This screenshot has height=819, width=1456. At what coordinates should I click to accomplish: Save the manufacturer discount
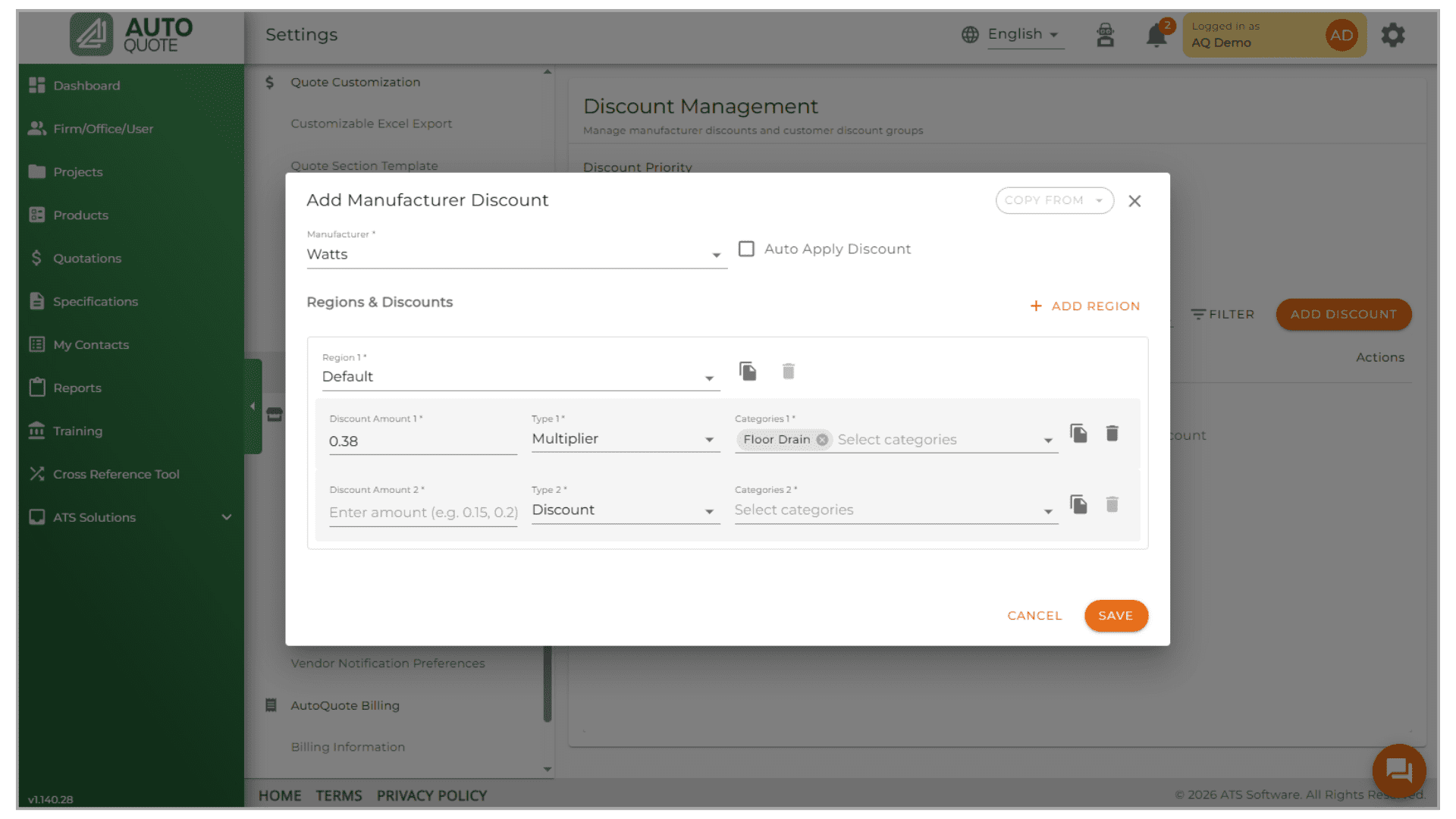point(1116,616)
